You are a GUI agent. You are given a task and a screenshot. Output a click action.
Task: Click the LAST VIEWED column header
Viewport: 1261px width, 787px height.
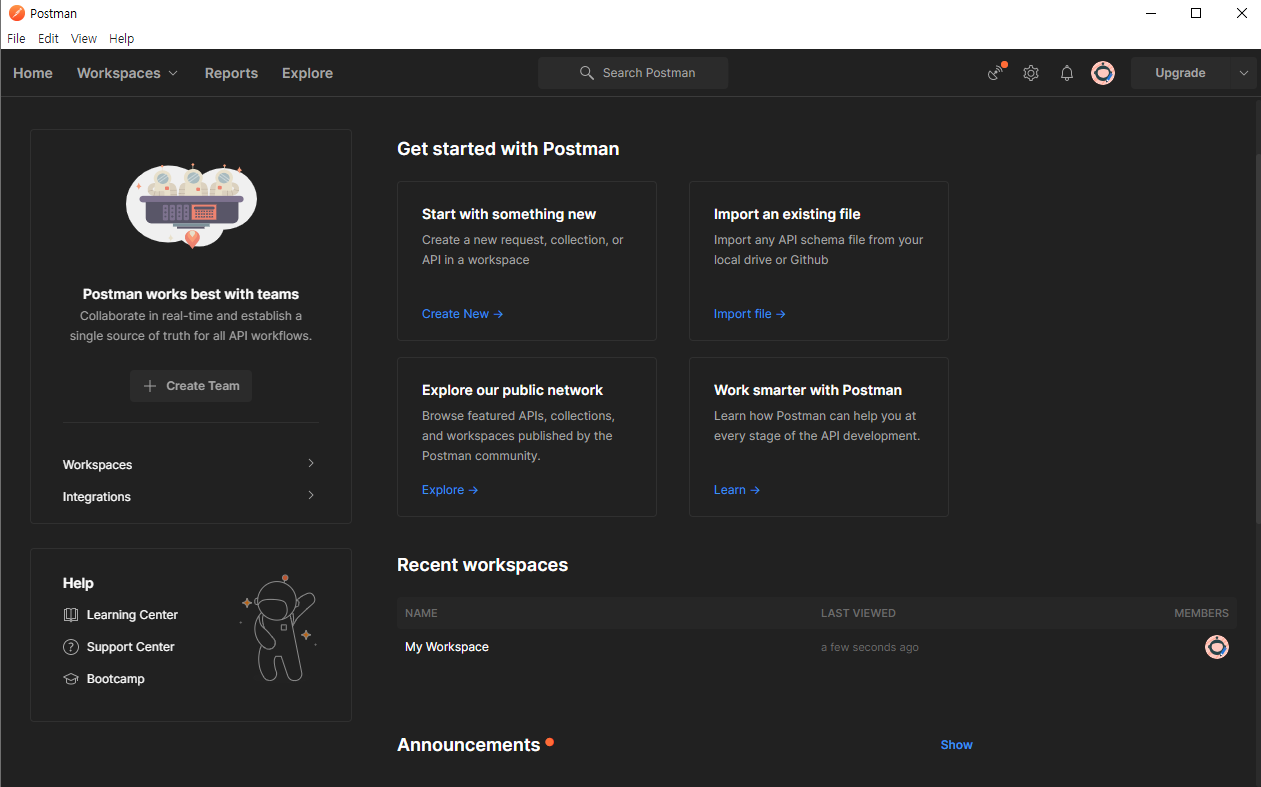click(858, 613)
